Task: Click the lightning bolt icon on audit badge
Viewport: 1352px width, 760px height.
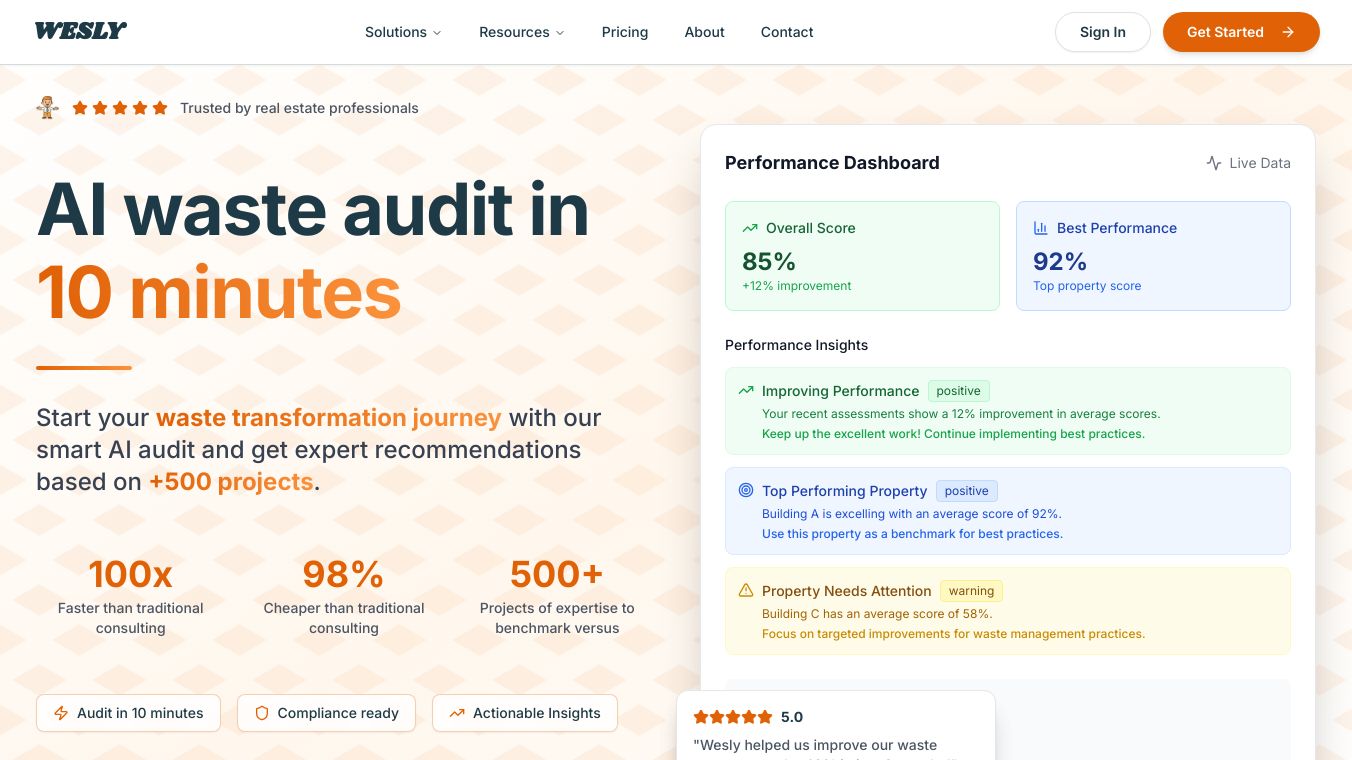Action: [61, 713]
